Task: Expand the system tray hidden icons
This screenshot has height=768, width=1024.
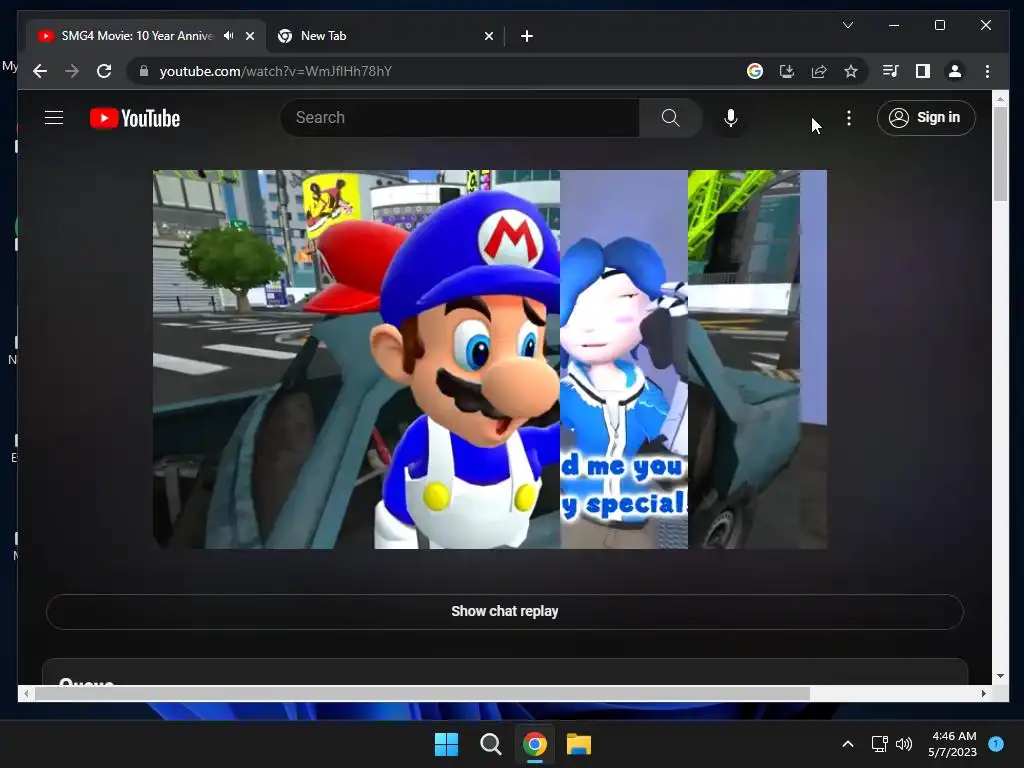Action: pyautogui.click(x=848, y=744)
